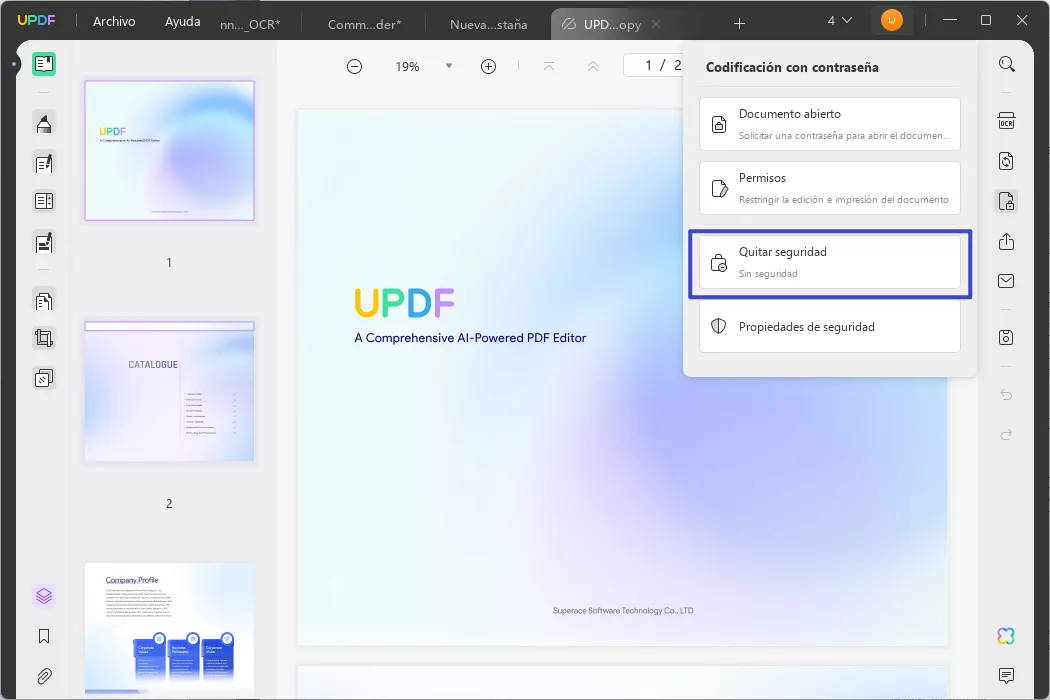Select the UPD...opy tab
The height and width of the screenshot is (700, 1050).
[x=612, y=25]
